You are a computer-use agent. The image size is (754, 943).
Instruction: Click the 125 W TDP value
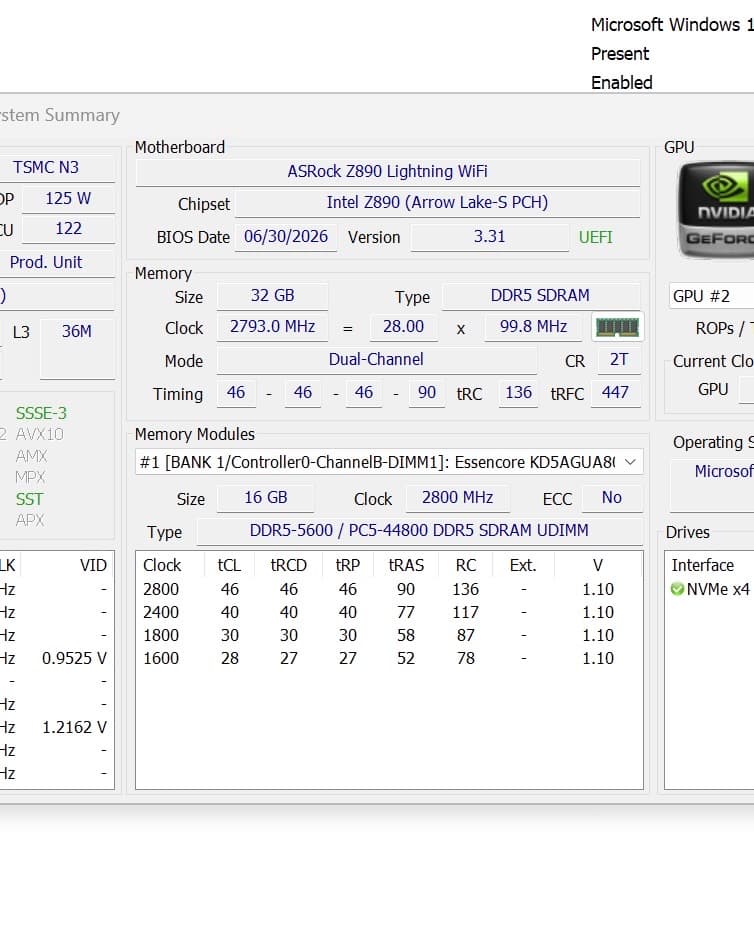tap(68, 199)
